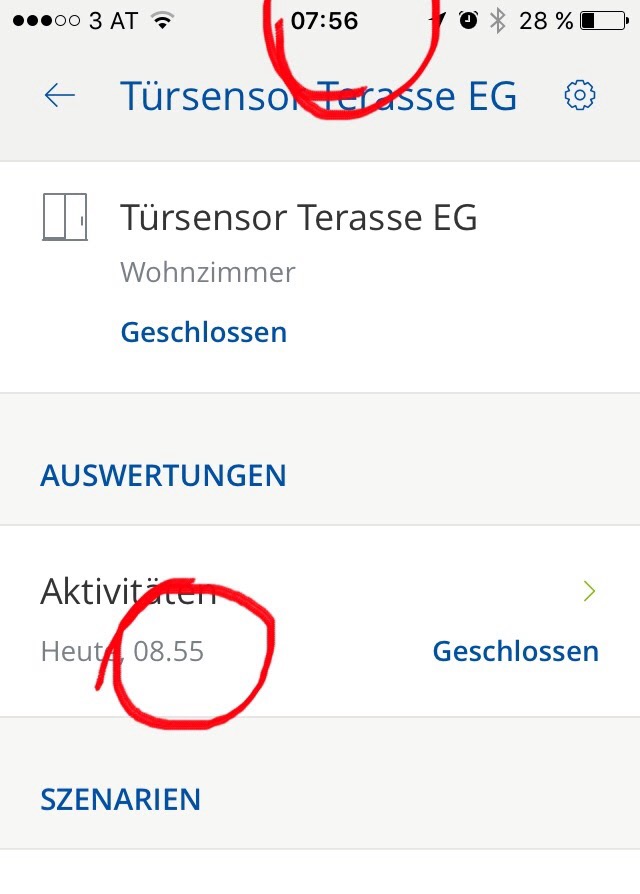
Task: Tap the header title Türsensor Terasse EG
Action: click(x=318, y=95)
